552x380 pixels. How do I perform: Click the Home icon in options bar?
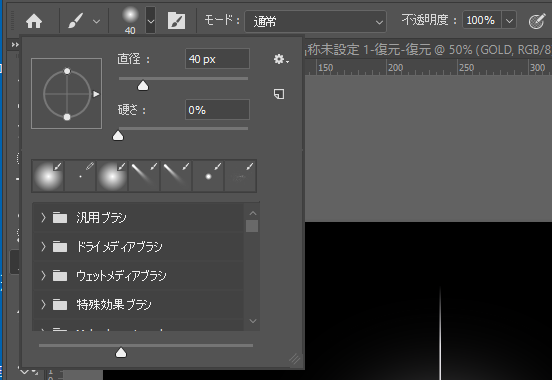coord(34,21)
